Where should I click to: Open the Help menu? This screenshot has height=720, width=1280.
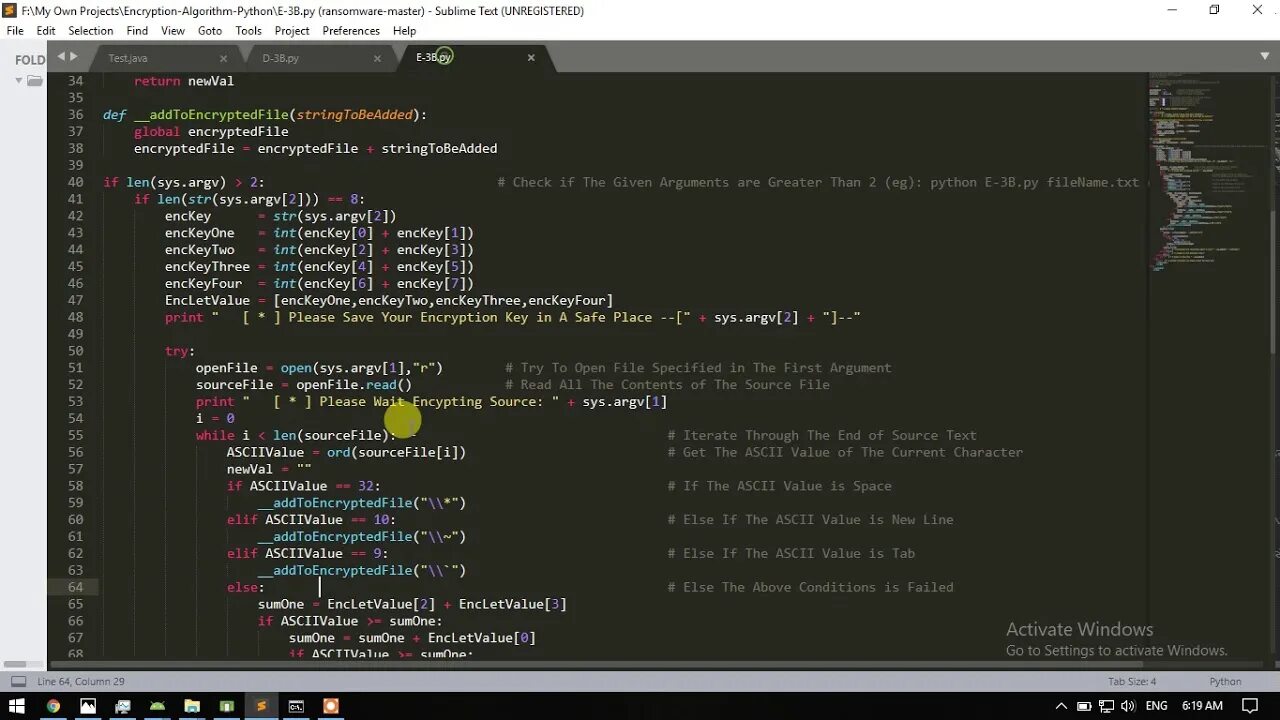click(x=404, y=31)
